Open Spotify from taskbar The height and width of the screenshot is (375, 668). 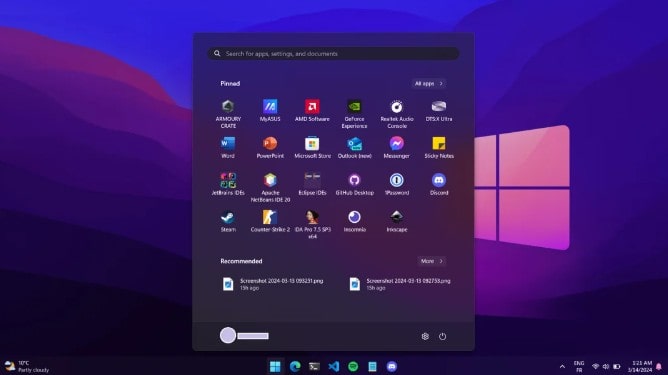(x=353, y=366)
